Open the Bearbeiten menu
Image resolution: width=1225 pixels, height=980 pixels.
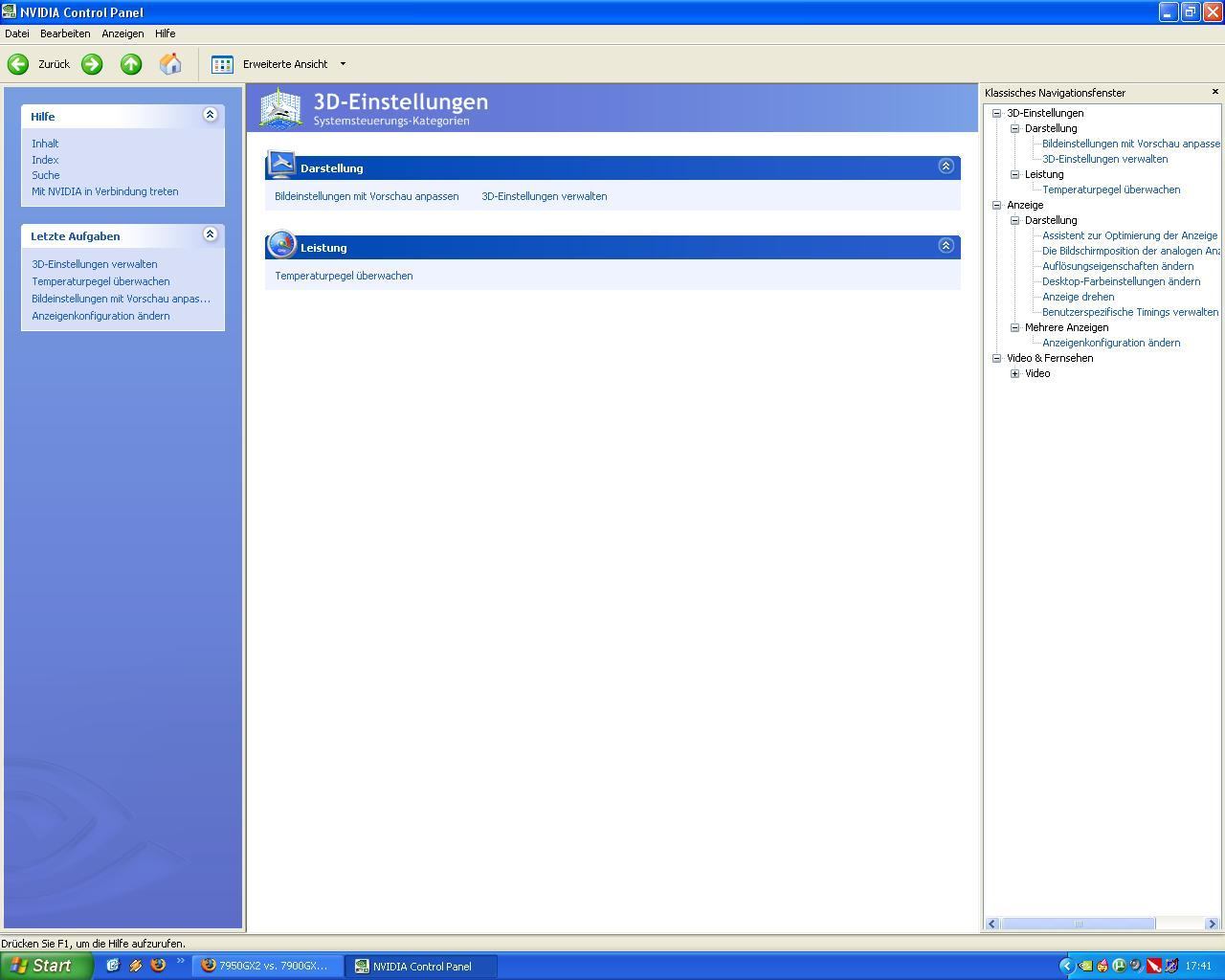click(65, 33)
